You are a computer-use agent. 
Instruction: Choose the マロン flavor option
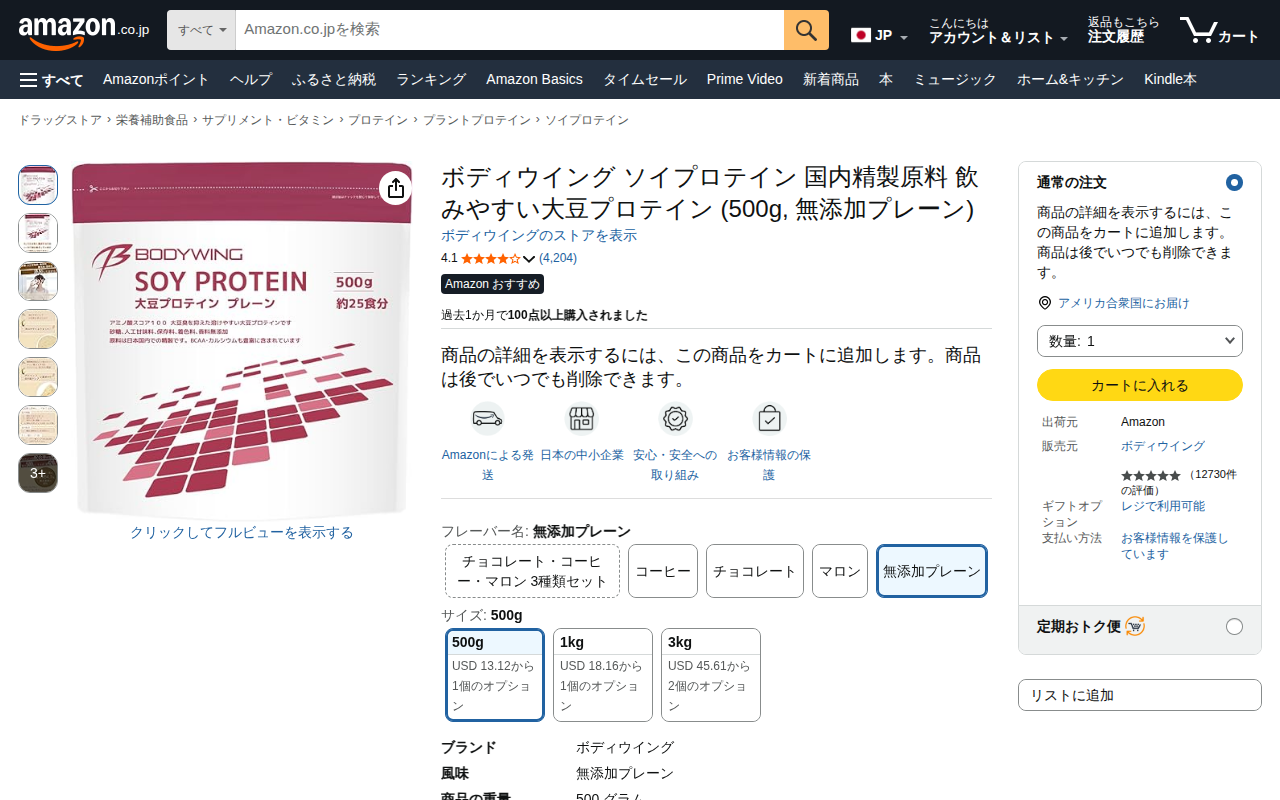click(x=840, y=571)
